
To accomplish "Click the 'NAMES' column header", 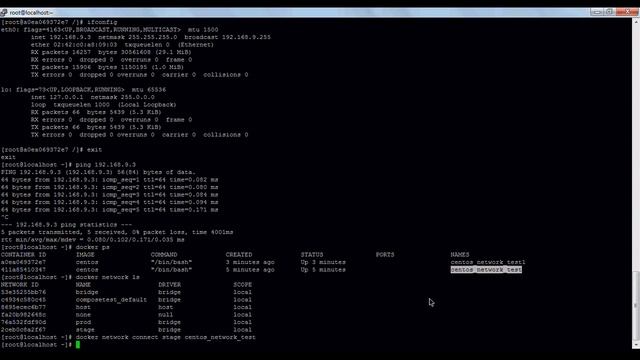I will [x=460, y=255].
